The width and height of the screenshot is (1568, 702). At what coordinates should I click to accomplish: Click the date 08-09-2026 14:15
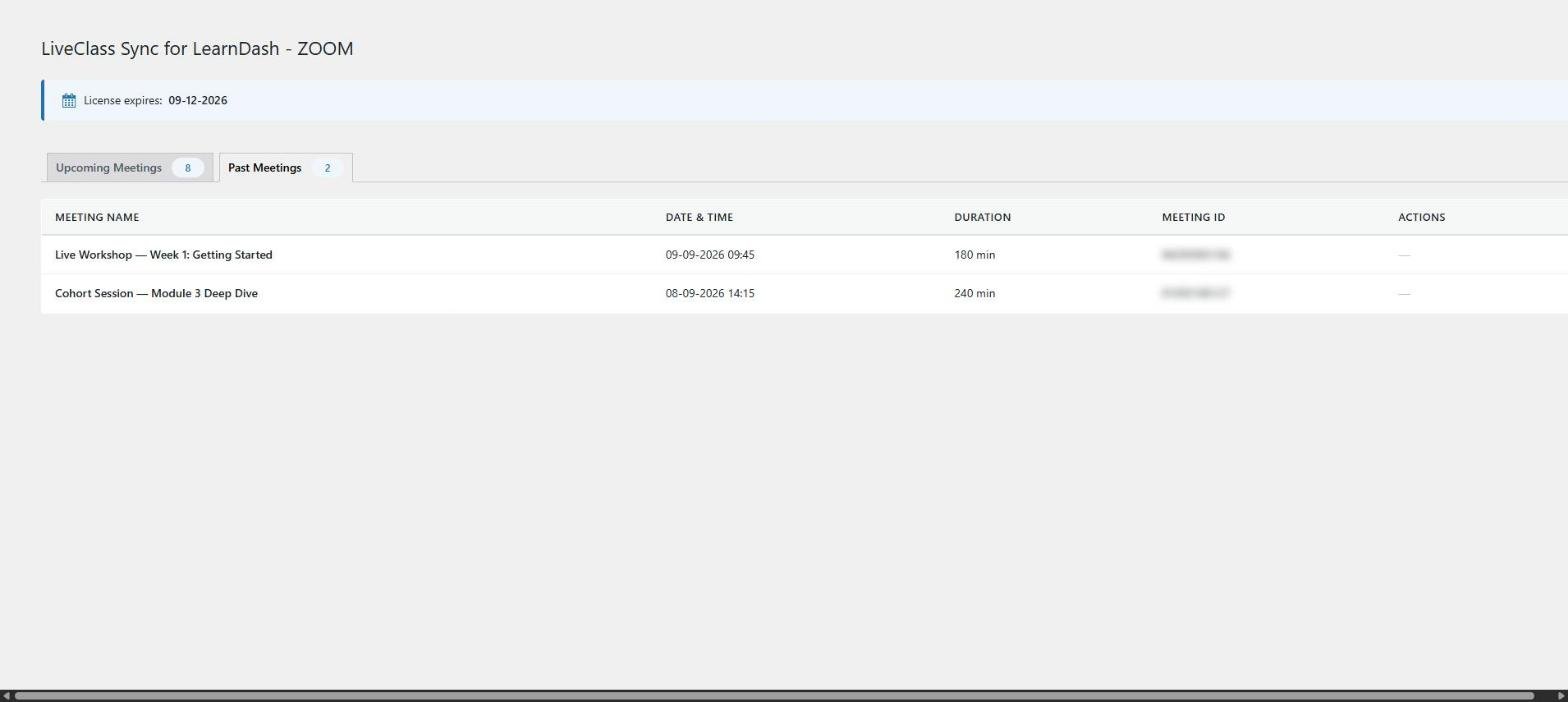coord(710,293)
